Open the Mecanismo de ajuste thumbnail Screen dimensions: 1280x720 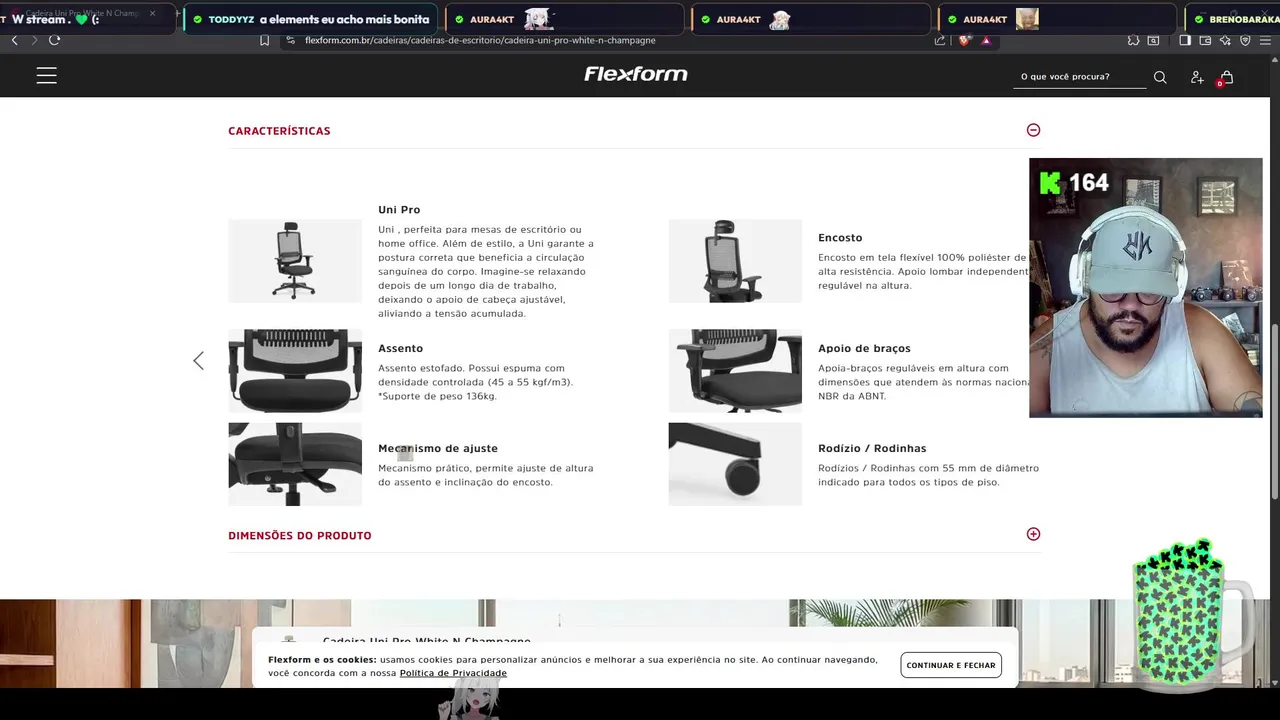tap(295, 464)
